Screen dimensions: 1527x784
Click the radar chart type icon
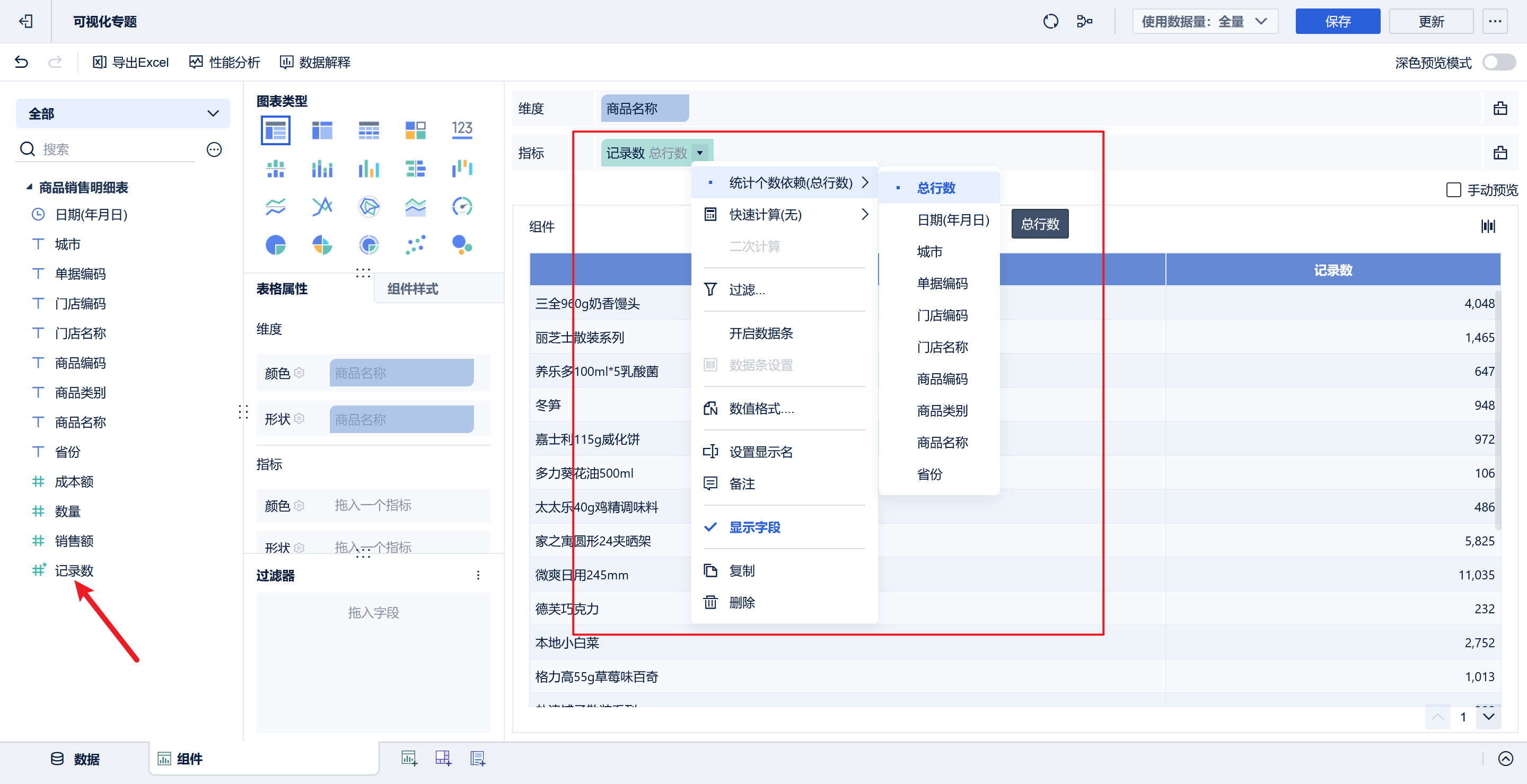368,207
